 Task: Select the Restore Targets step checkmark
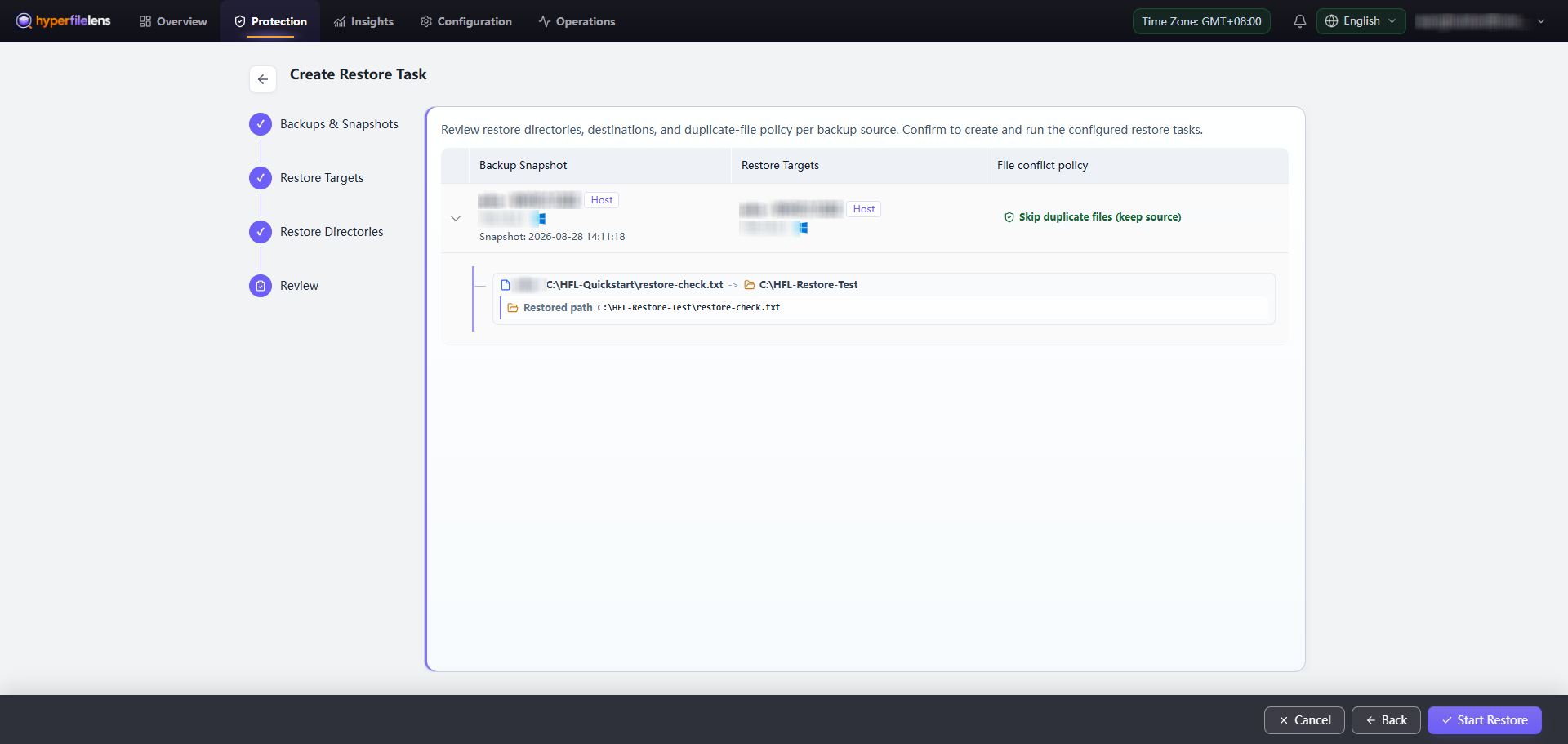pyautogui.click(x=261, y=178)
